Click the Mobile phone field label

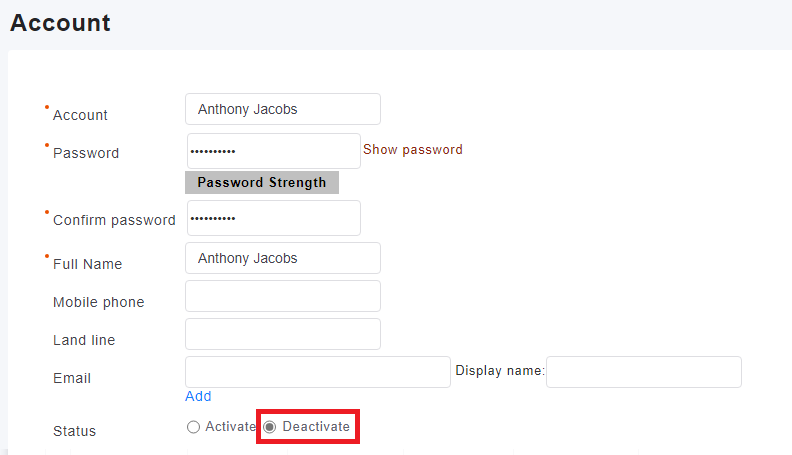pyautogui.click(x=98, y=302)
